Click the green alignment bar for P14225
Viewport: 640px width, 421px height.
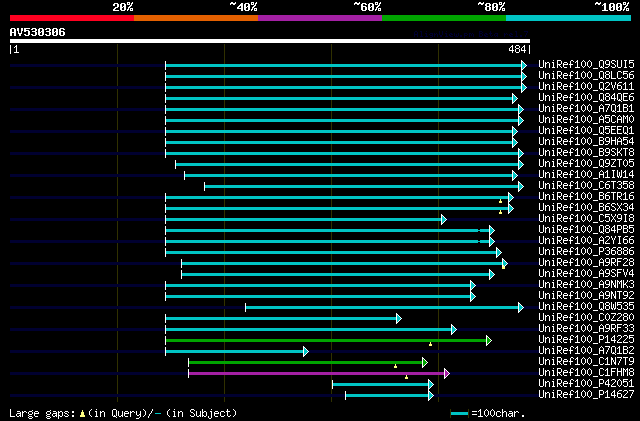[326, 340]
